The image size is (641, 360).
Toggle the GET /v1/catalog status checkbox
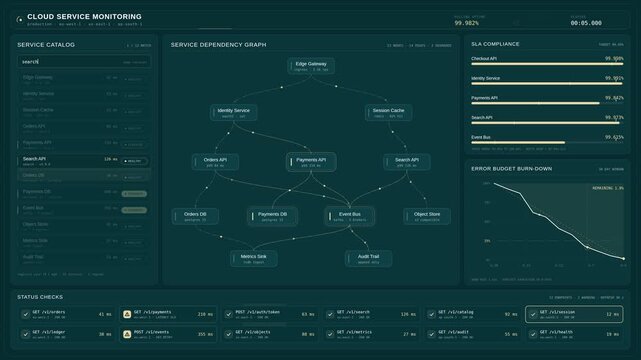(x=431, y=314)
